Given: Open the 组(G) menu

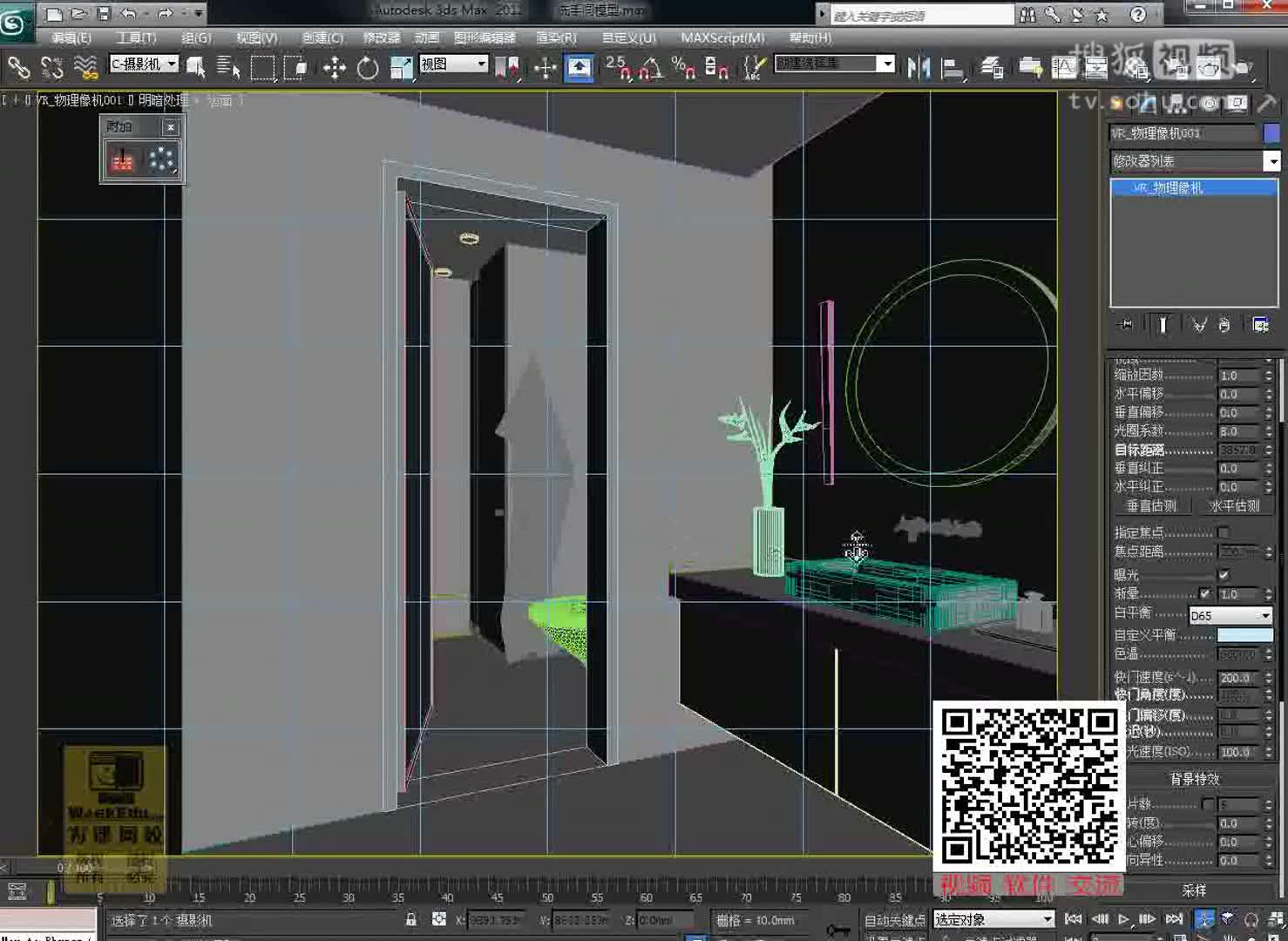Looking at the screenshot, I should [x=196, y=37].
